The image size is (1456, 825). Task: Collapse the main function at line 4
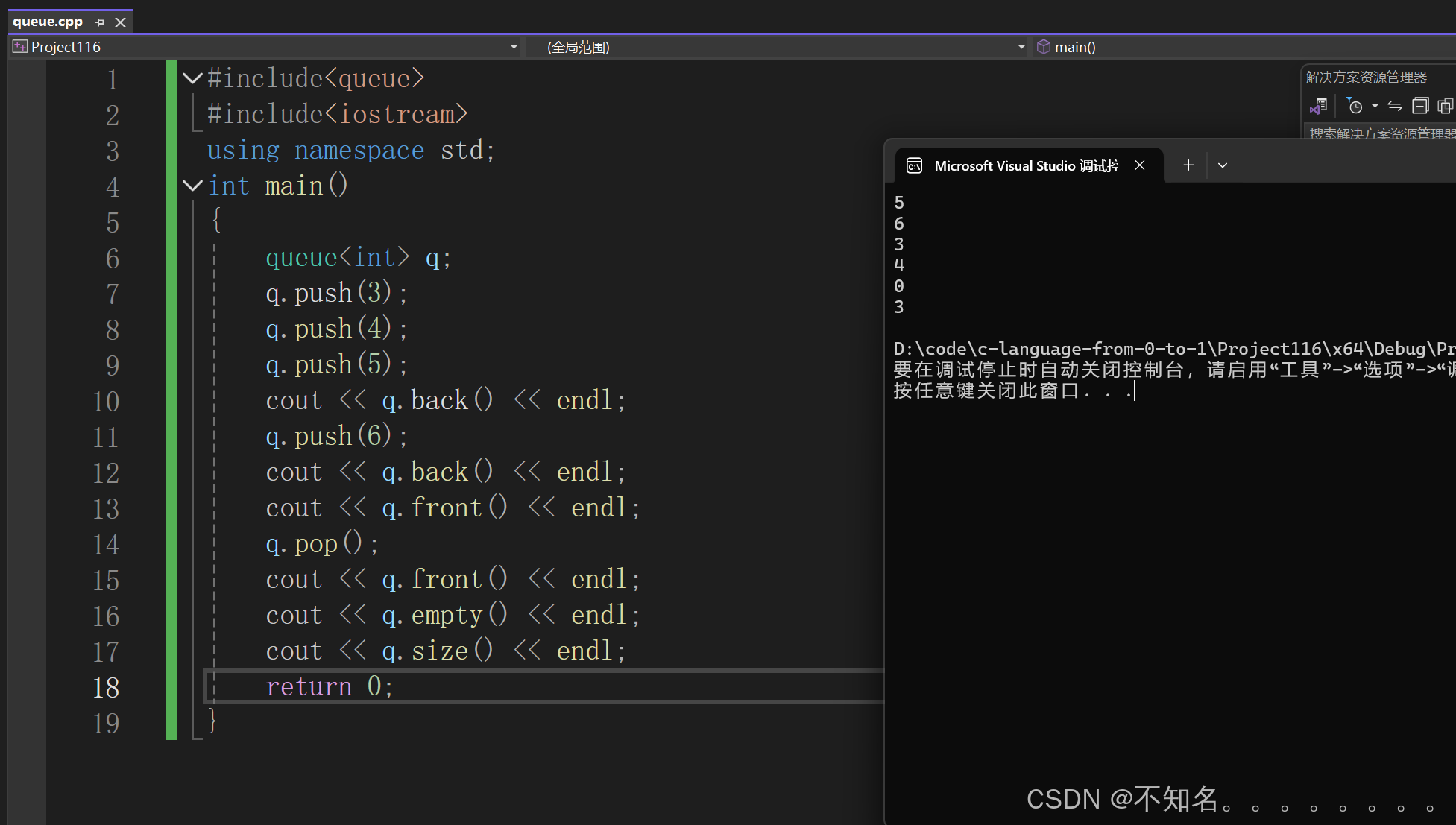click(x=192, y=186)
